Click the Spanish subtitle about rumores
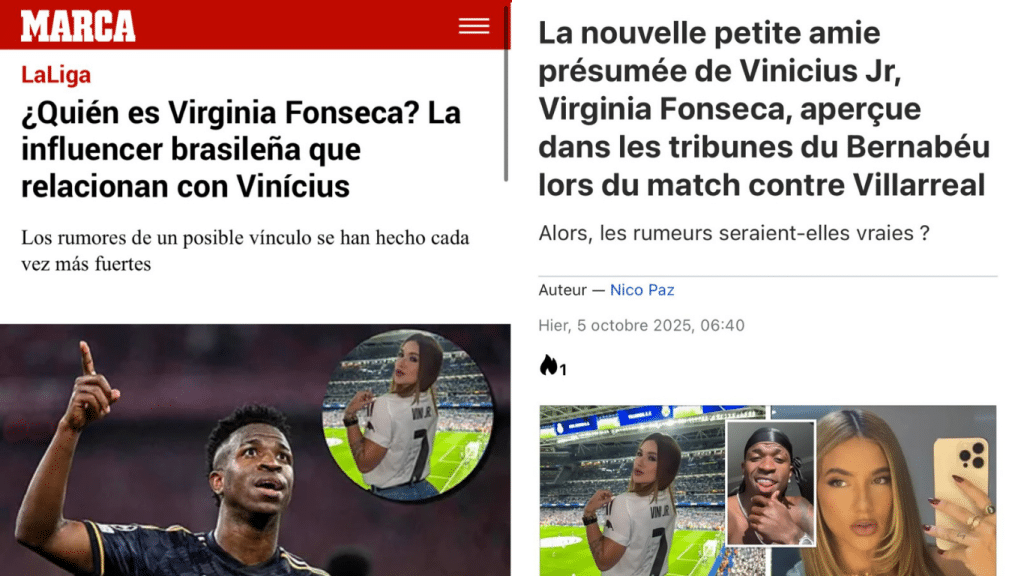 pyautogui.click(x=245, y=251)
